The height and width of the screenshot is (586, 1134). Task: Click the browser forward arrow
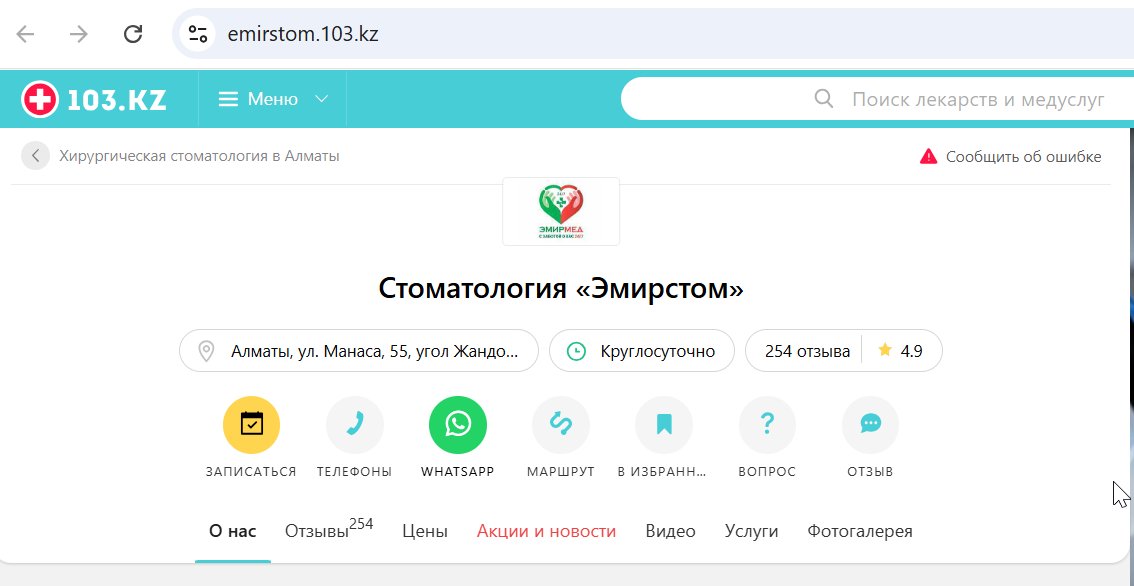[78, 33]
